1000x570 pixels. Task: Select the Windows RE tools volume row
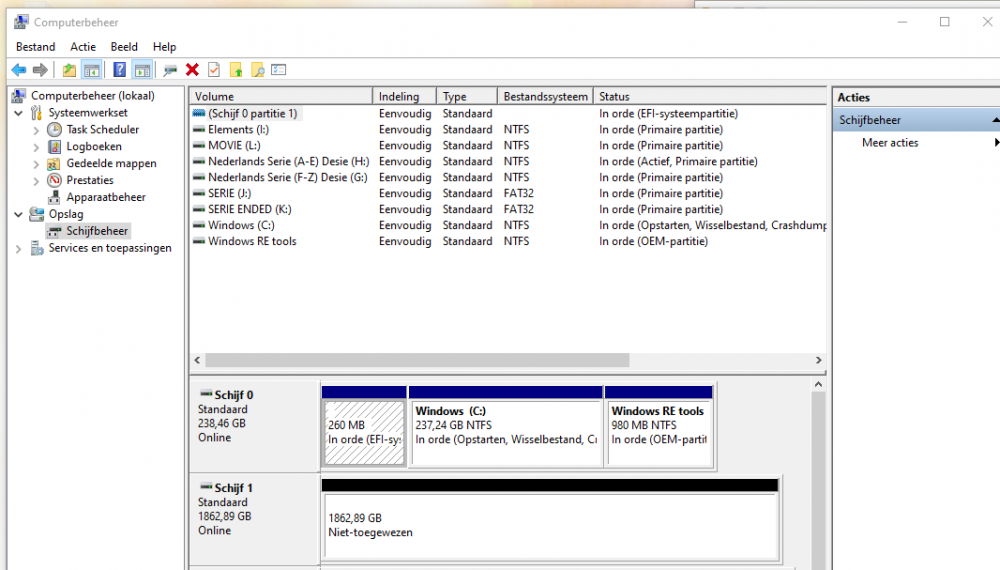point(508,241)
